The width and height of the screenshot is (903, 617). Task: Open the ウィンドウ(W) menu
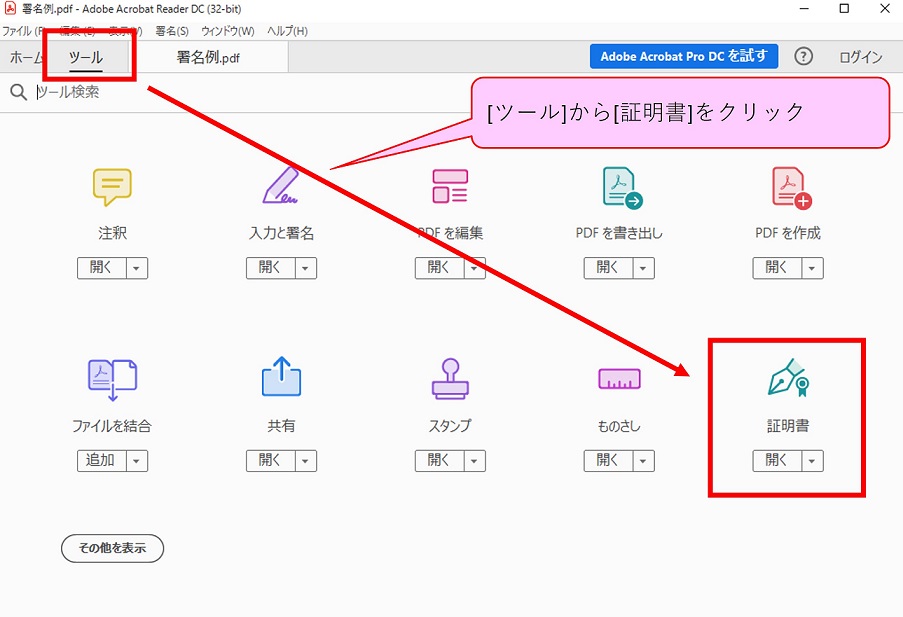click(x=227, y=31)
